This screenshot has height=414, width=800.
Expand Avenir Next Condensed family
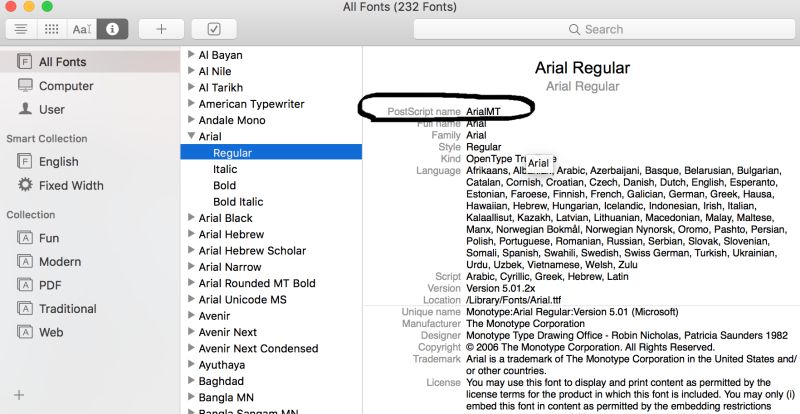pyautogui.click(x=191, y=348)
